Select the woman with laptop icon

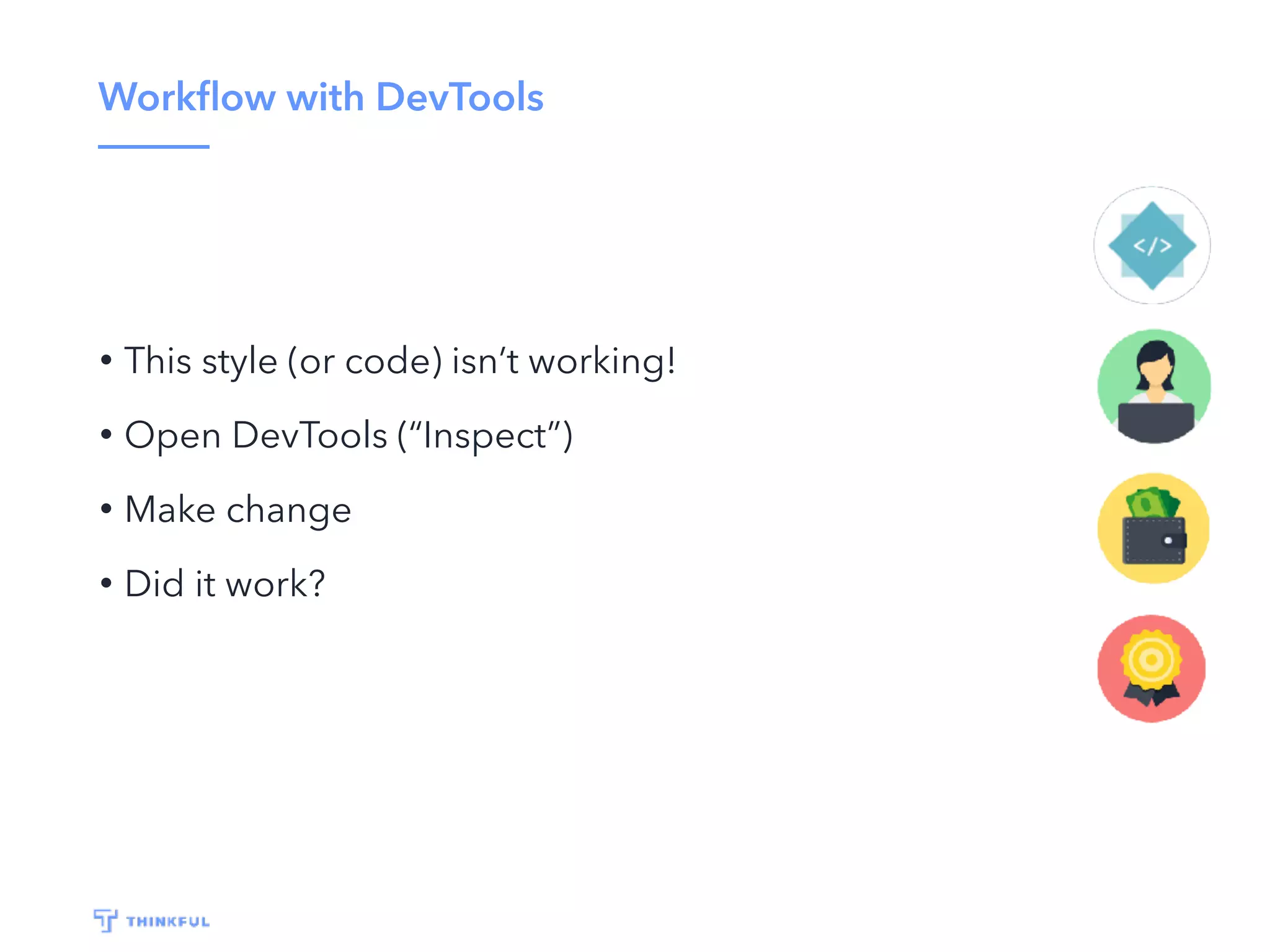pos(1154,386)
